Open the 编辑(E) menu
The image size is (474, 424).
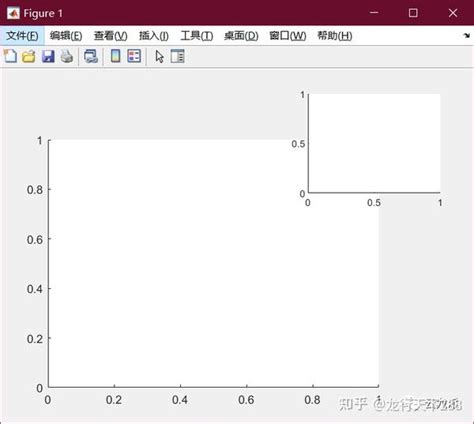click(66, 36)
